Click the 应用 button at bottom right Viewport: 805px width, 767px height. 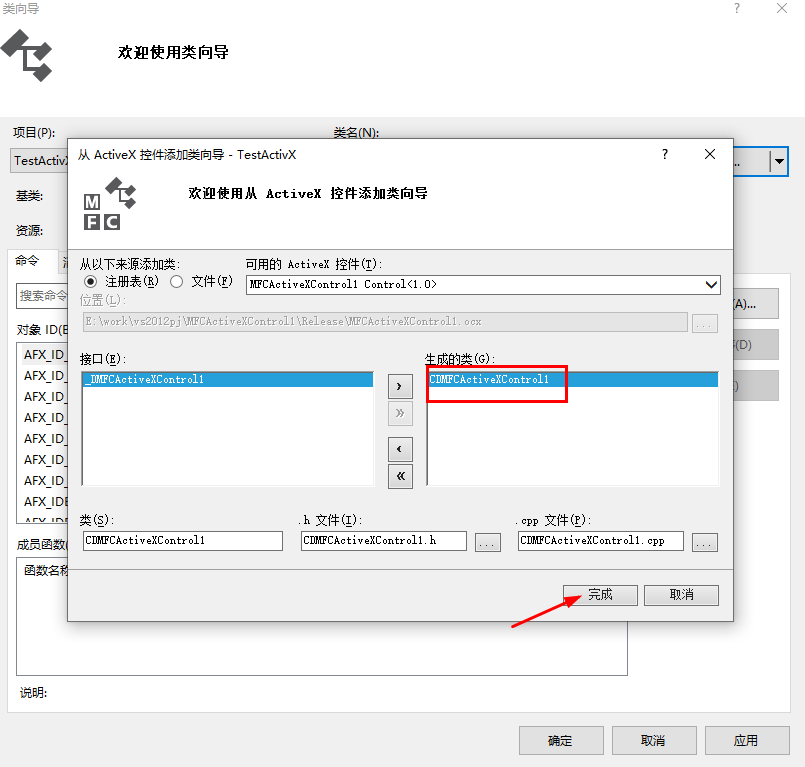(746, 740)
